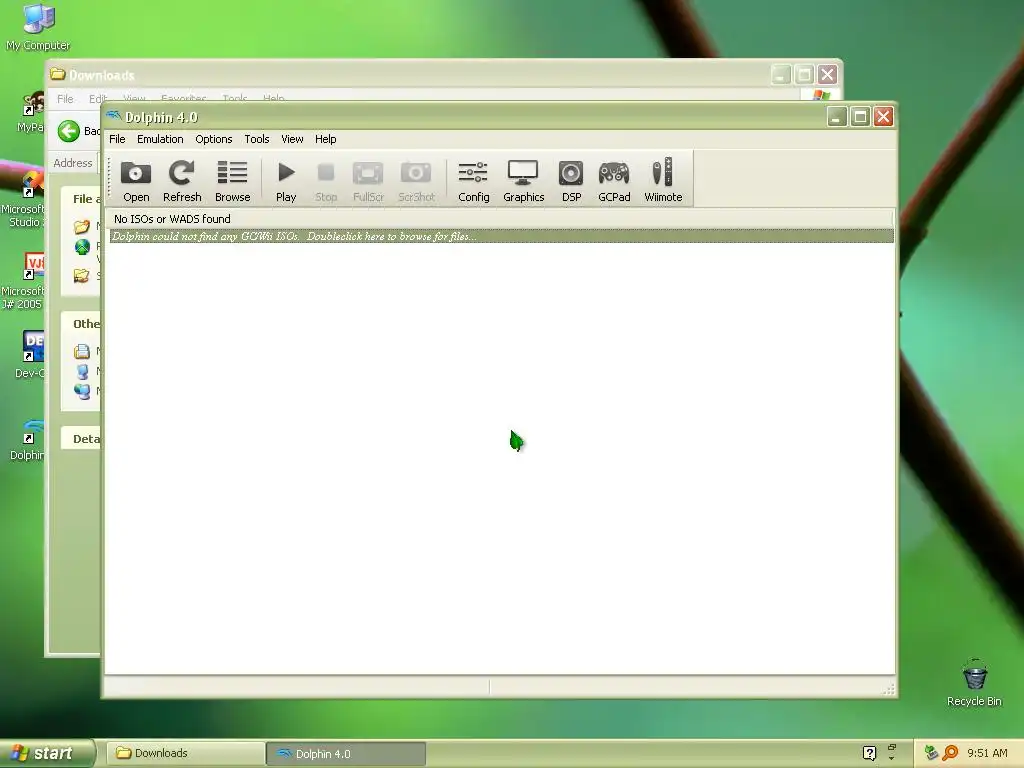Click the Browse toolbar icon
Screen dimensions: 1024x768
pyautogui.click(x=232, y=181)
